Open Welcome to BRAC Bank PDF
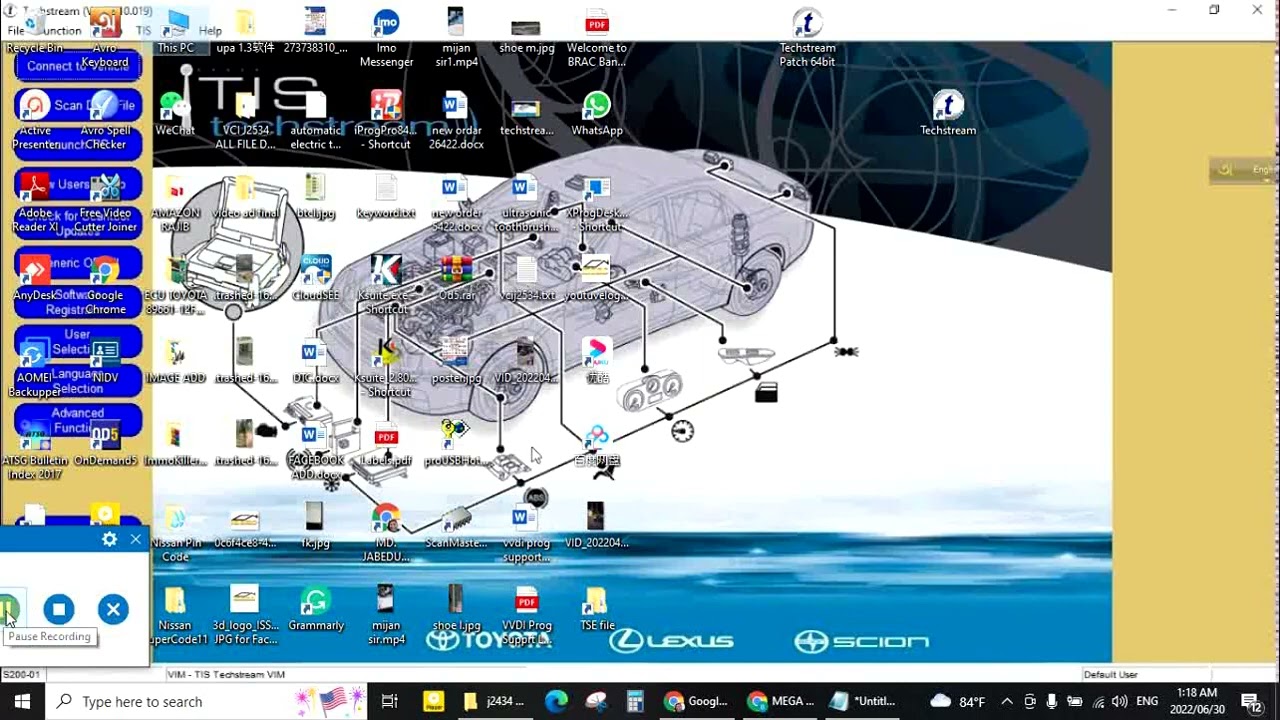Viewport: 1280px width, 720px height. click(x=597, y=38)
